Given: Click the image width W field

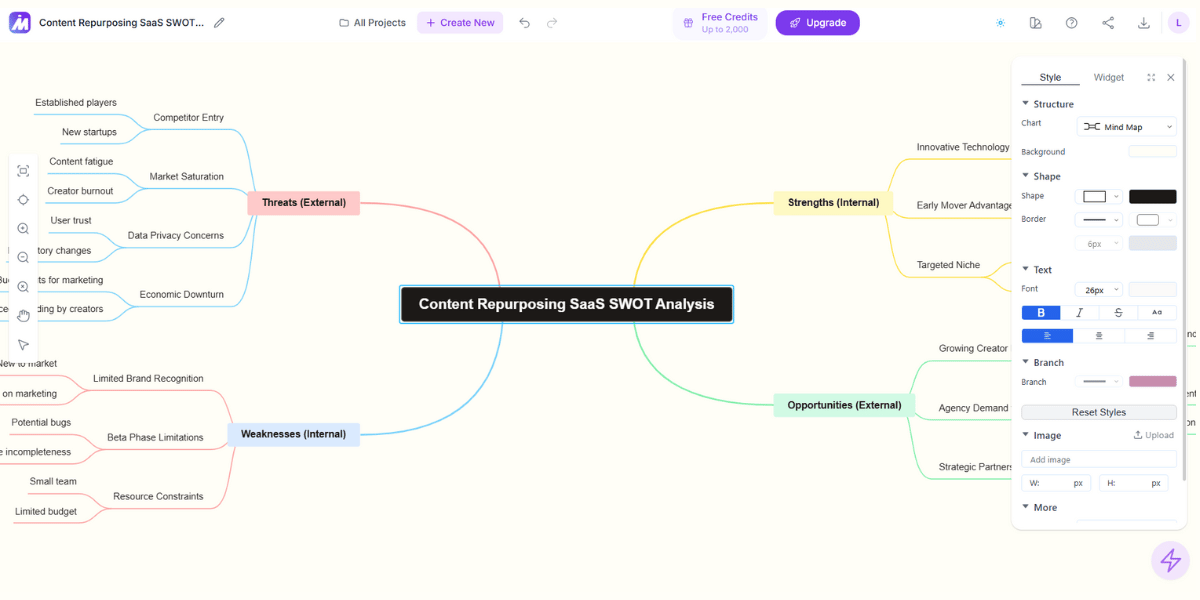Looking at the screenshot, I should pyautogui.click(x=1057, y=483).
